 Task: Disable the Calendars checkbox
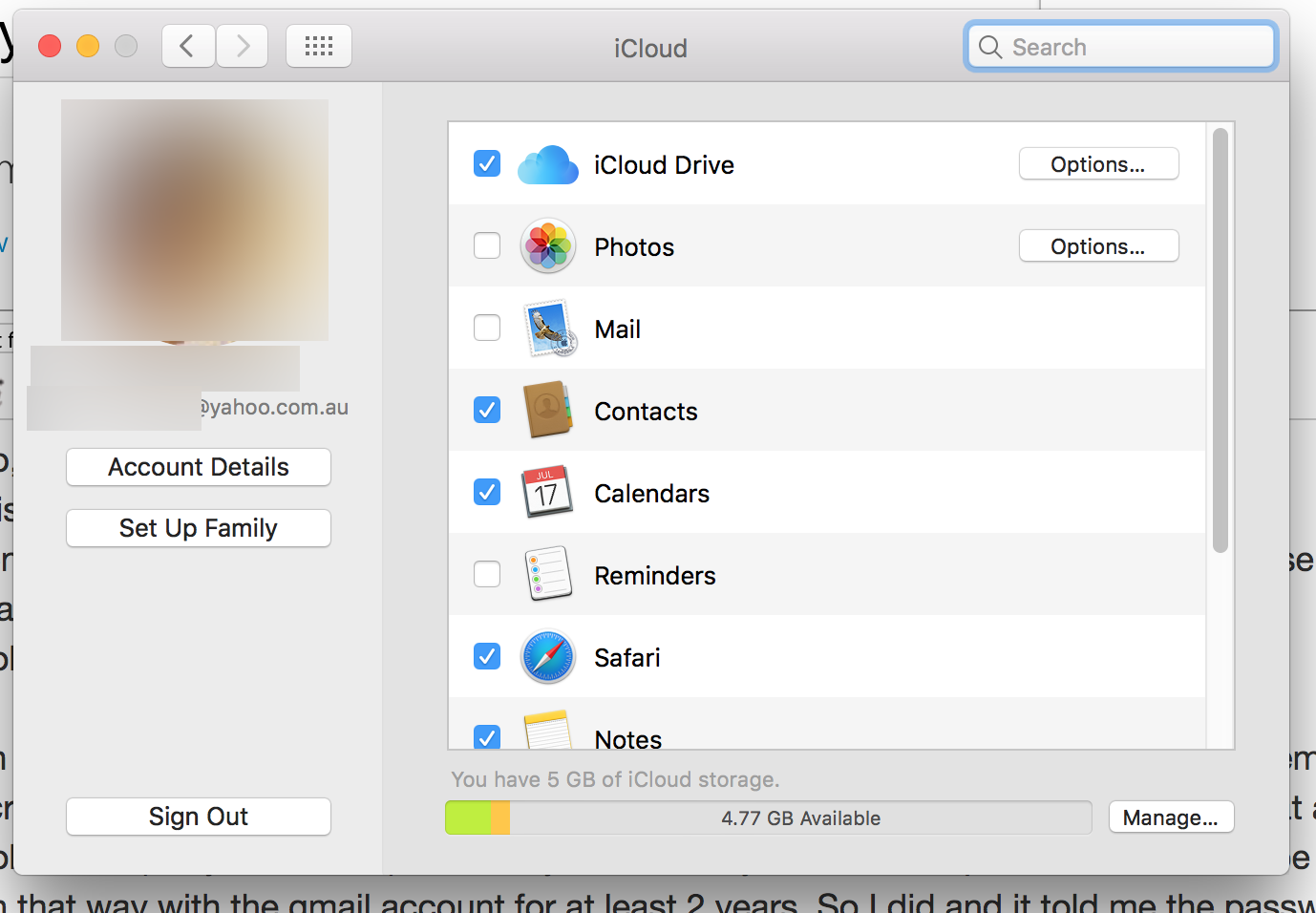coord(487,492)
